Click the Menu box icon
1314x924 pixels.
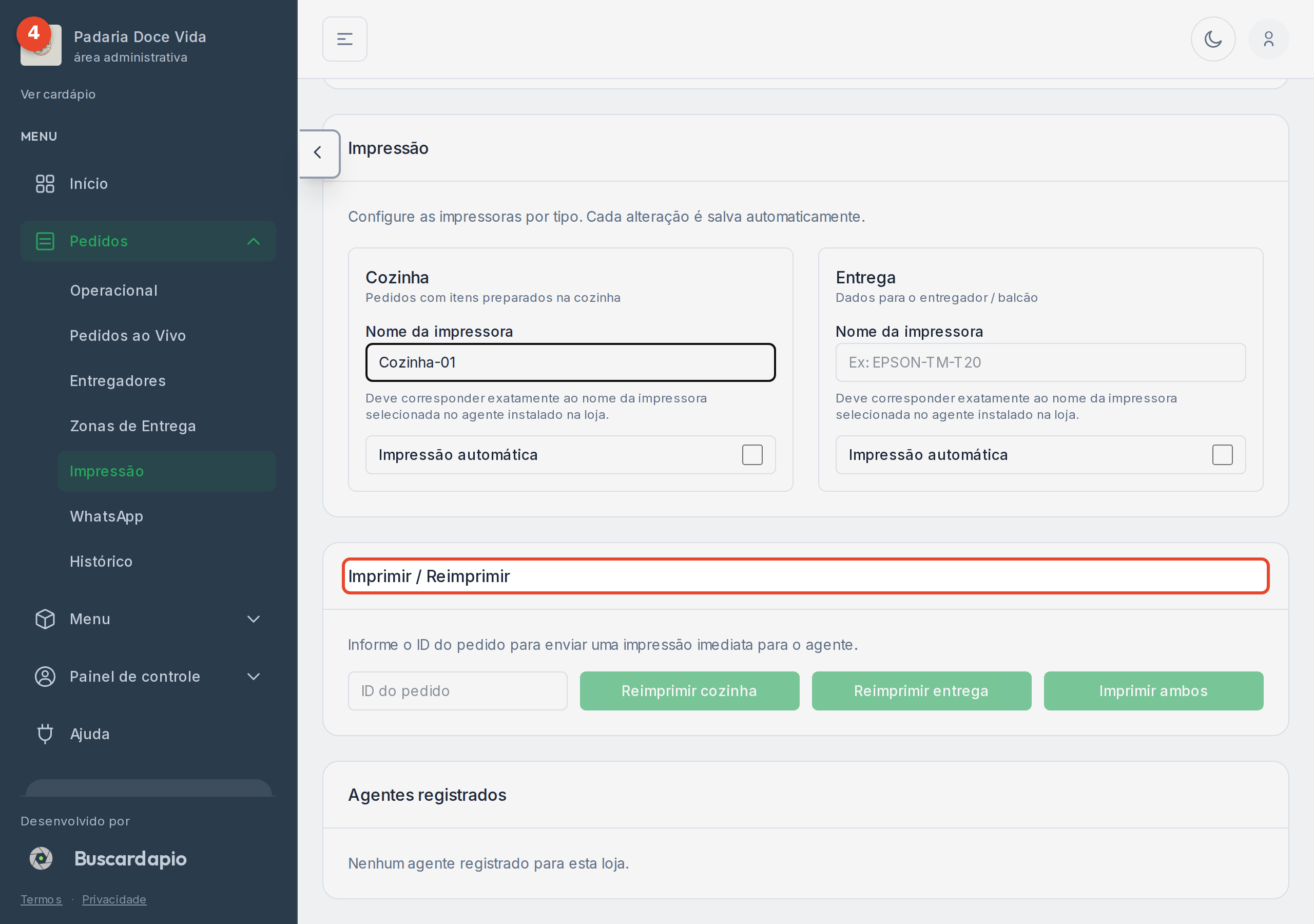tap(45, 619)
